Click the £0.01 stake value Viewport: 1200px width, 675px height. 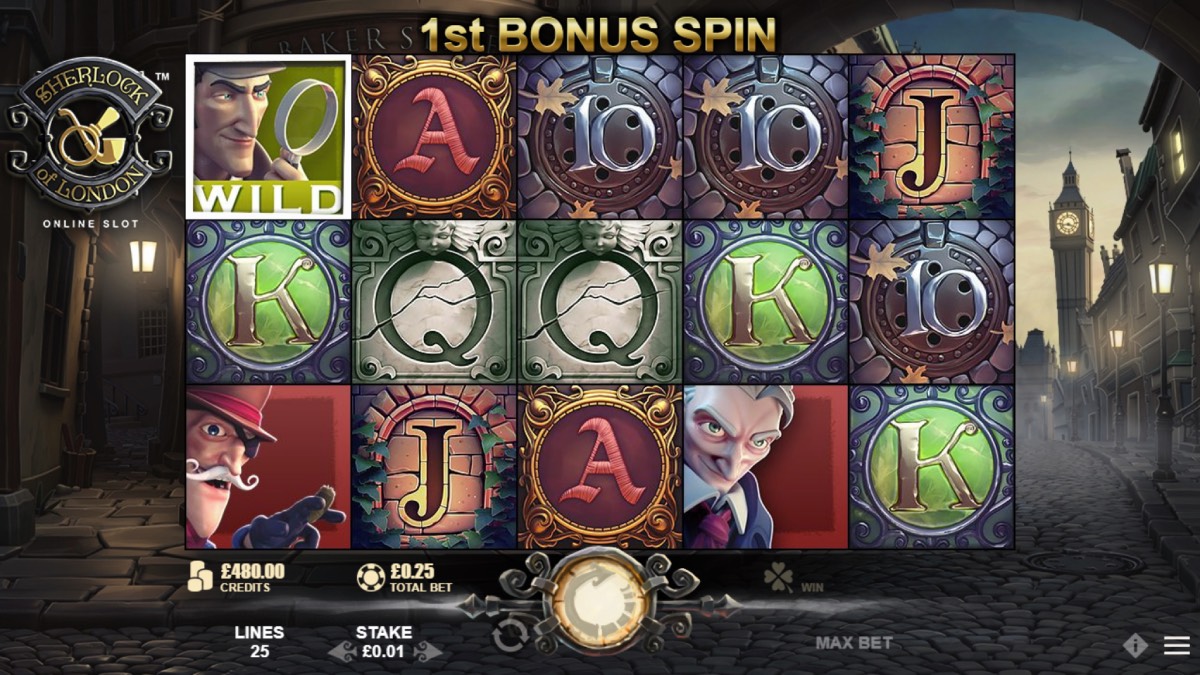[x=385, y=651]
